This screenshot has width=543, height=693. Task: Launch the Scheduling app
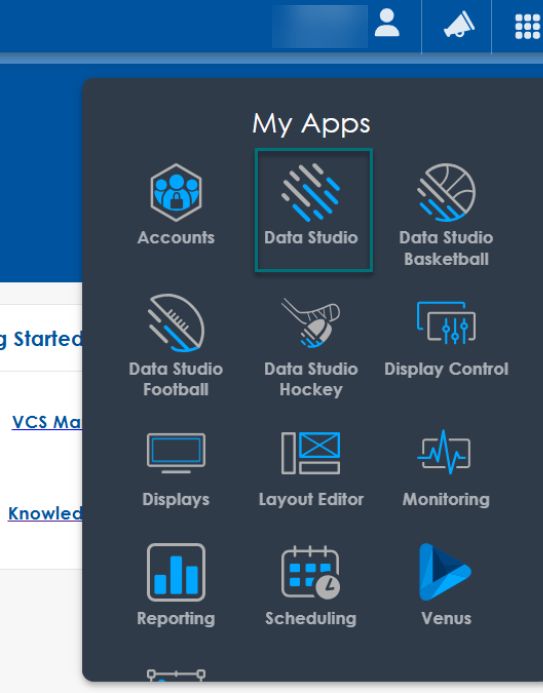tap(311, 586)
